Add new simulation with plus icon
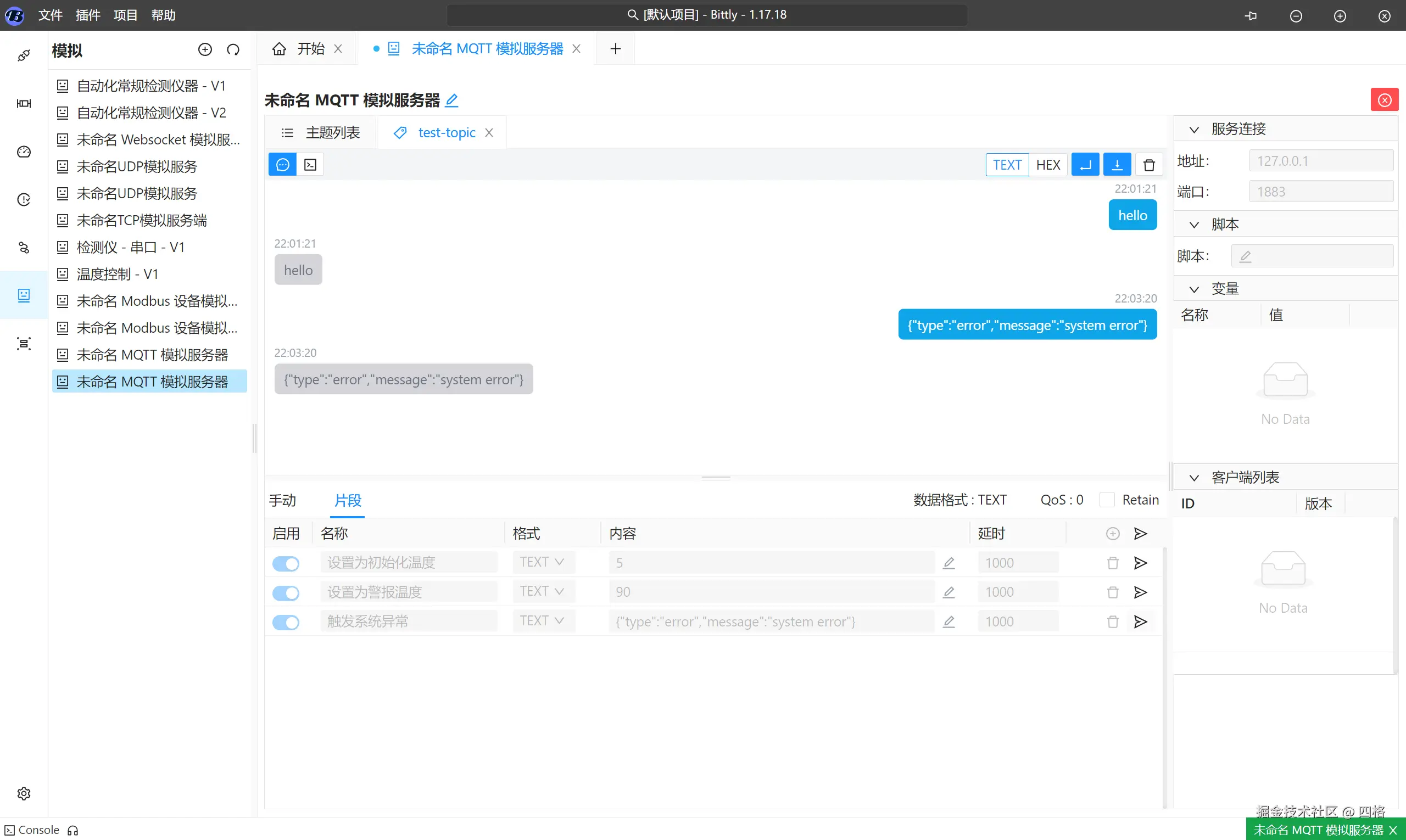The image size is (1406, 840). pos(205,50)
